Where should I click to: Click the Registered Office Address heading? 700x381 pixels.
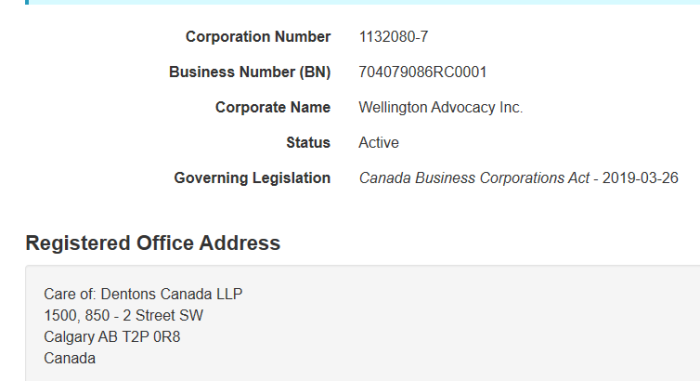click(x=153, y=243)
